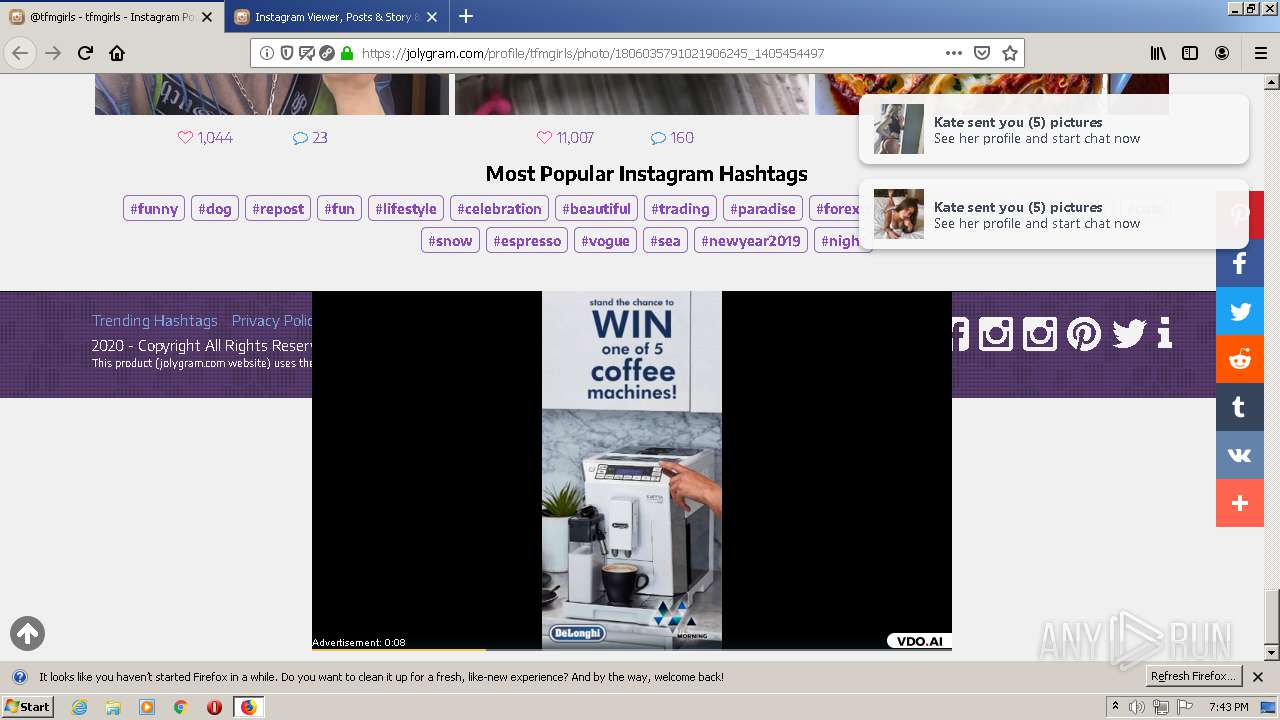Click the 1,044 likes heart icon
Screen dimensions: 1280x720
(x=185, y=137)
